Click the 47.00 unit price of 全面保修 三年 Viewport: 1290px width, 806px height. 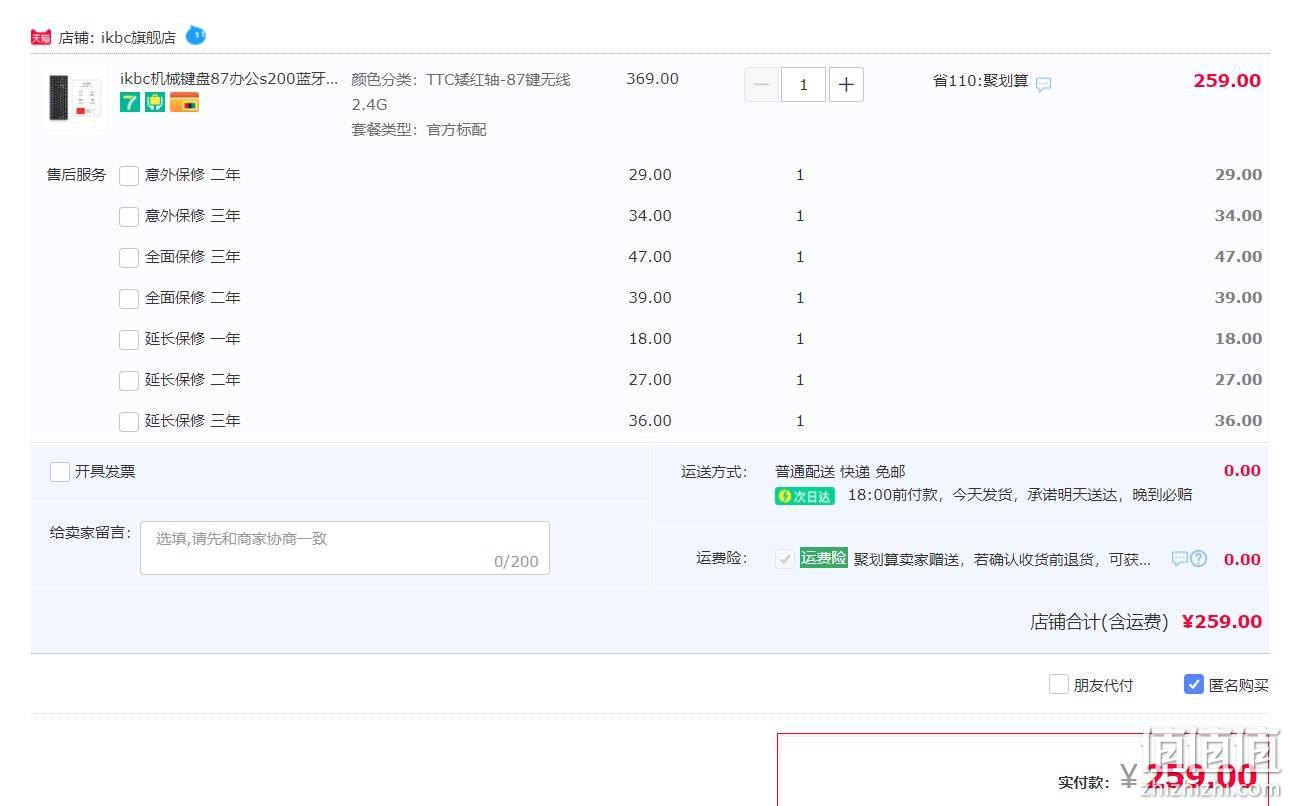650,257
